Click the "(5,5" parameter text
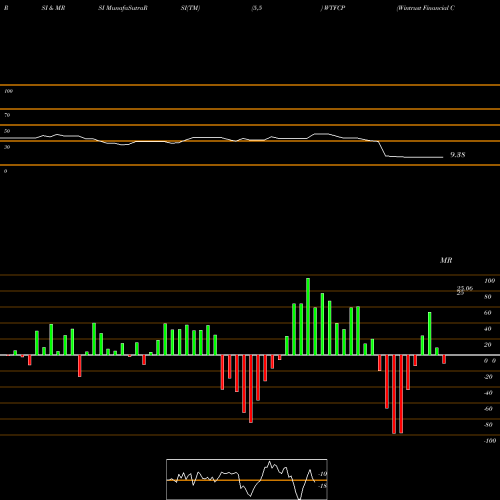Screen dimensions: 500x500 [x=257, y=8]
